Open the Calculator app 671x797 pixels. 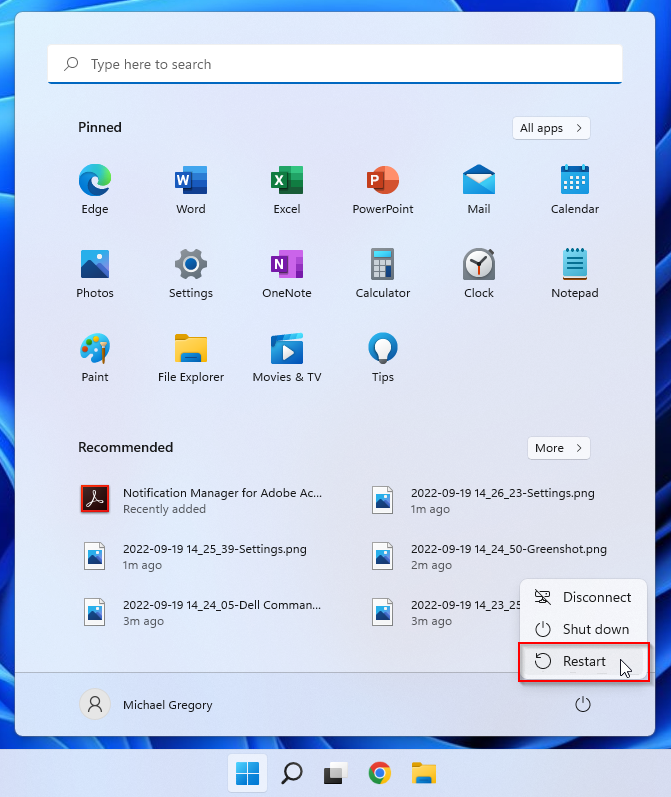[383, 273]
